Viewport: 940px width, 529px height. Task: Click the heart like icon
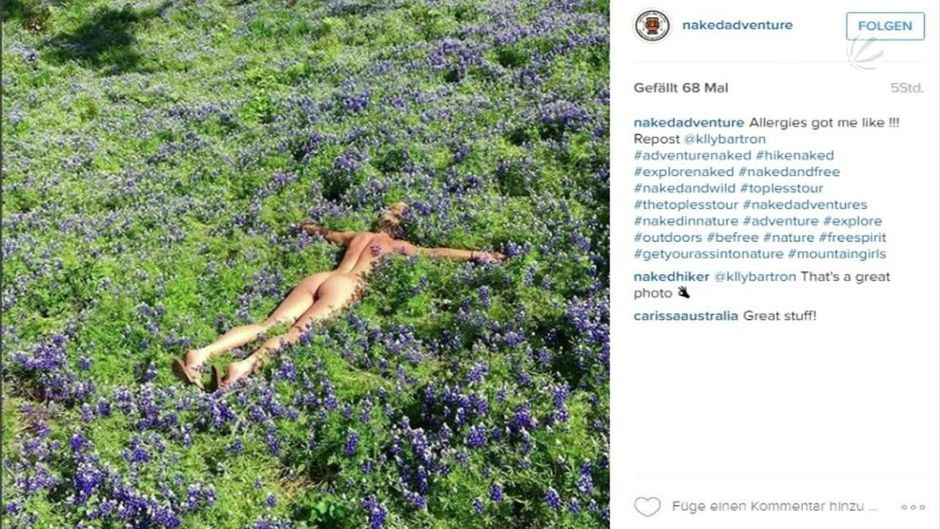pos(647,507)
